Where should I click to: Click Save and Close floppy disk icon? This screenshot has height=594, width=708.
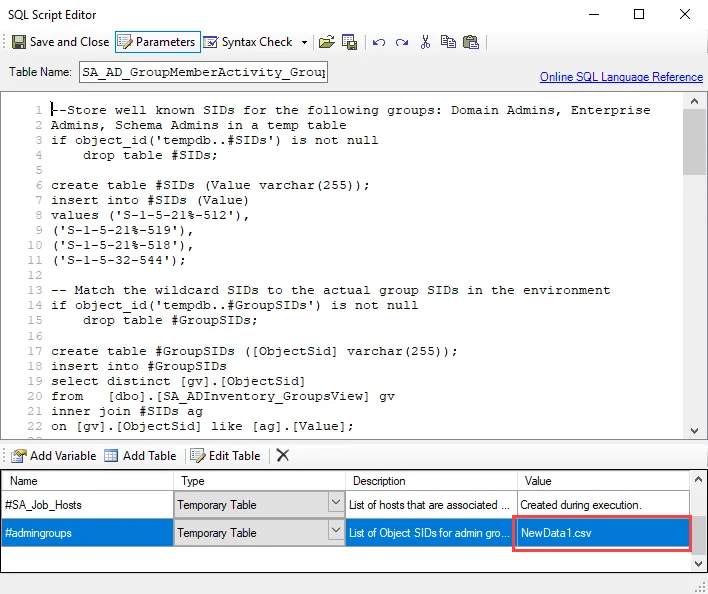coord(19,42)
